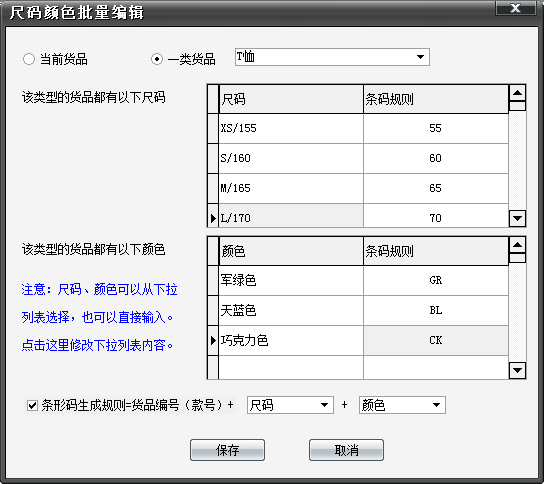Click barcode rule value 60

point(436,158)
